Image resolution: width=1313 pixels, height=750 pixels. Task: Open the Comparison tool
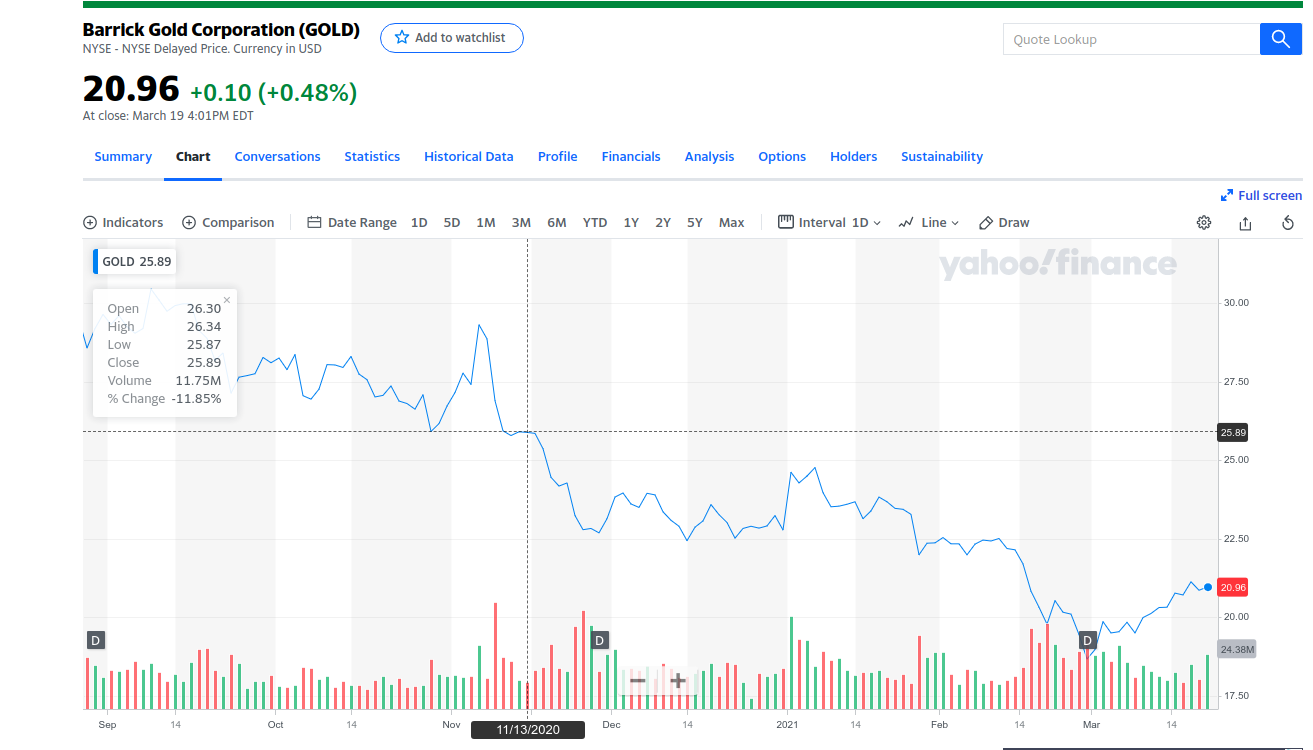228,222
